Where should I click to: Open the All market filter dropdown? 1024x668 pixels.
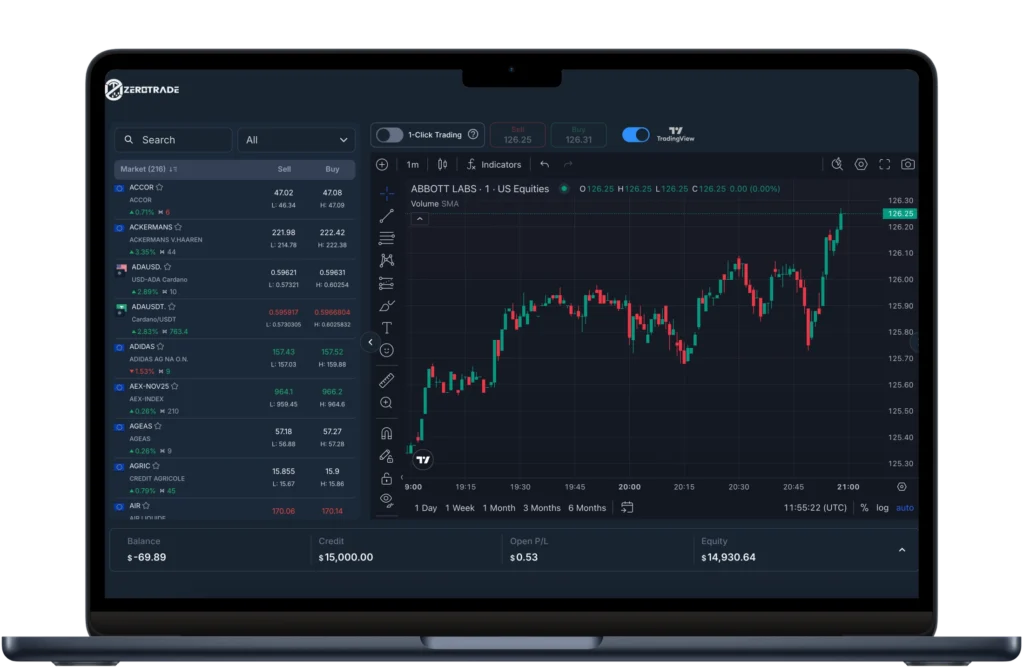click(x=297, y=140)
